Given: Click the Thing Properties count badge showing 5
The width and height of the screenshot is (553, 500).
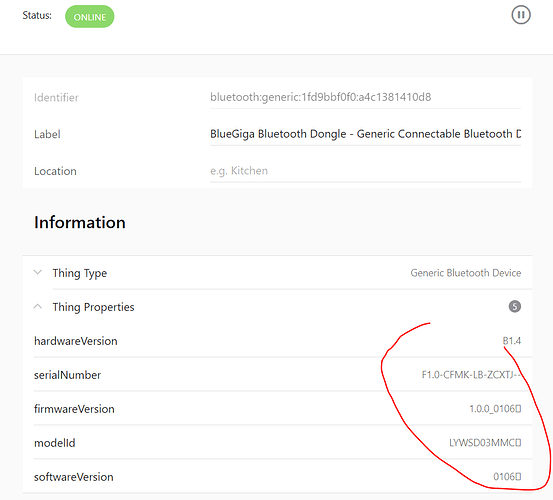Looking at the screenshot, I should (x=515, y=306).
